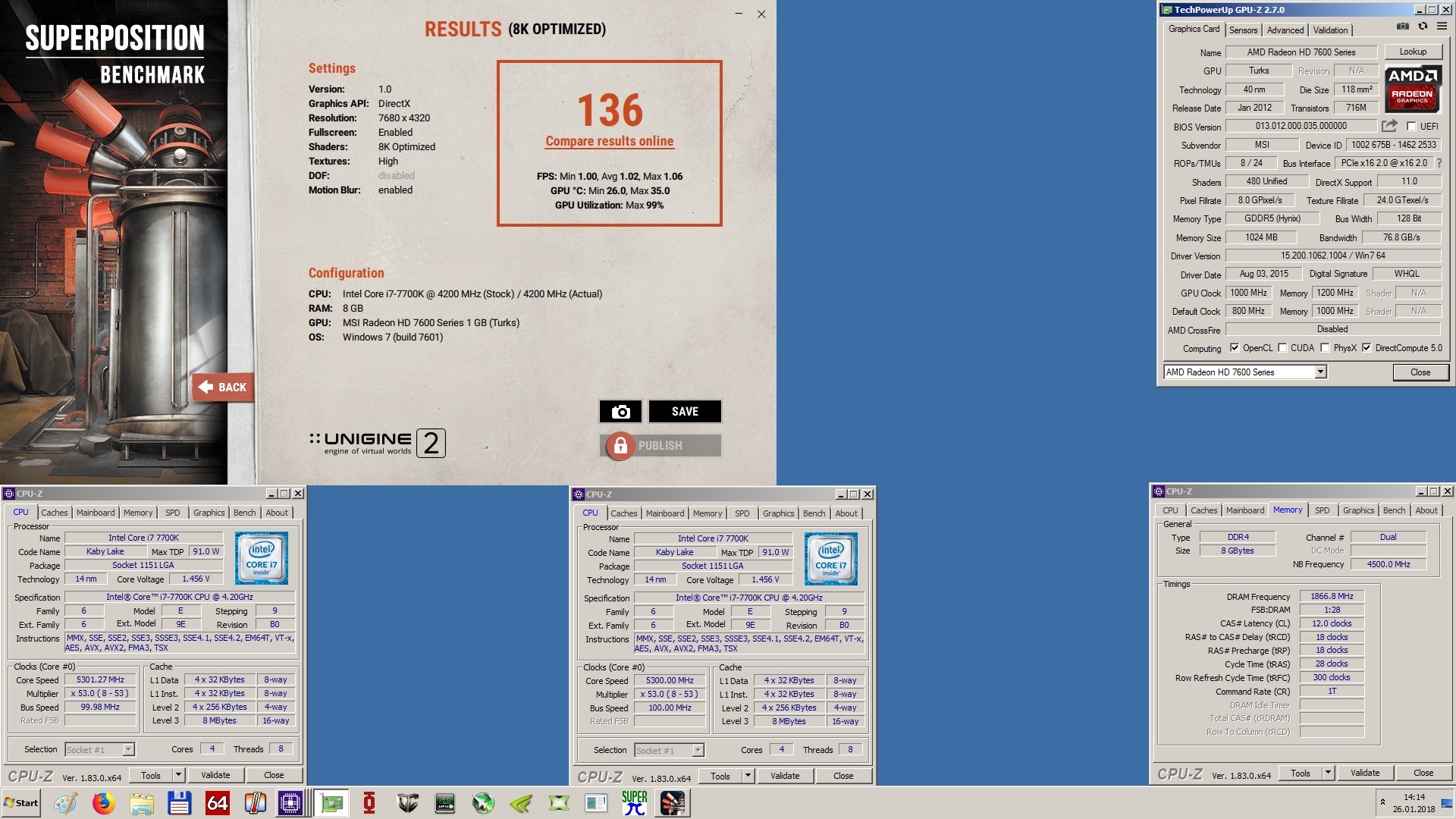Click the blue floppy disk taskbar icon
The image size is (1456, 819).
pos(179,803)
